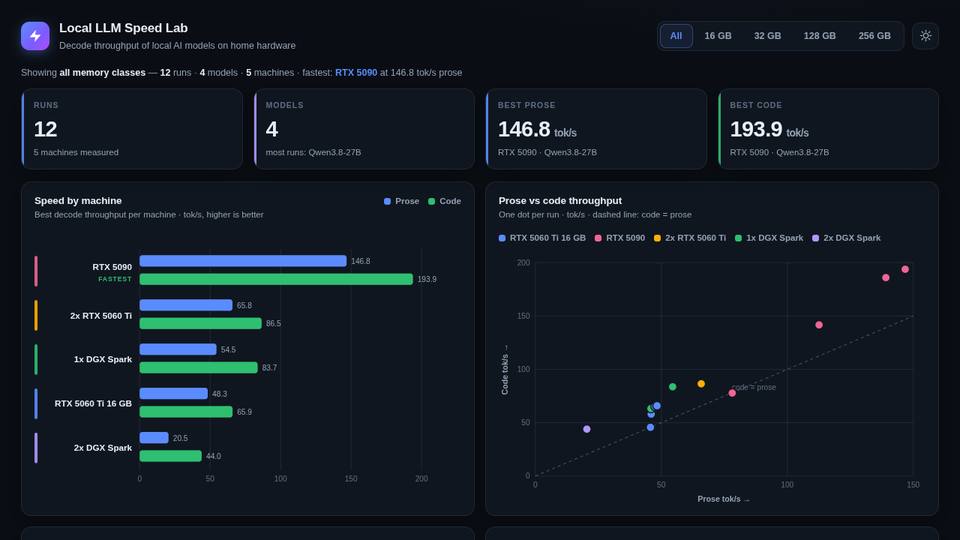Click 2x RTX 5060 Ti prose bar 65.8
960x540 pixels.
(186, 305)
